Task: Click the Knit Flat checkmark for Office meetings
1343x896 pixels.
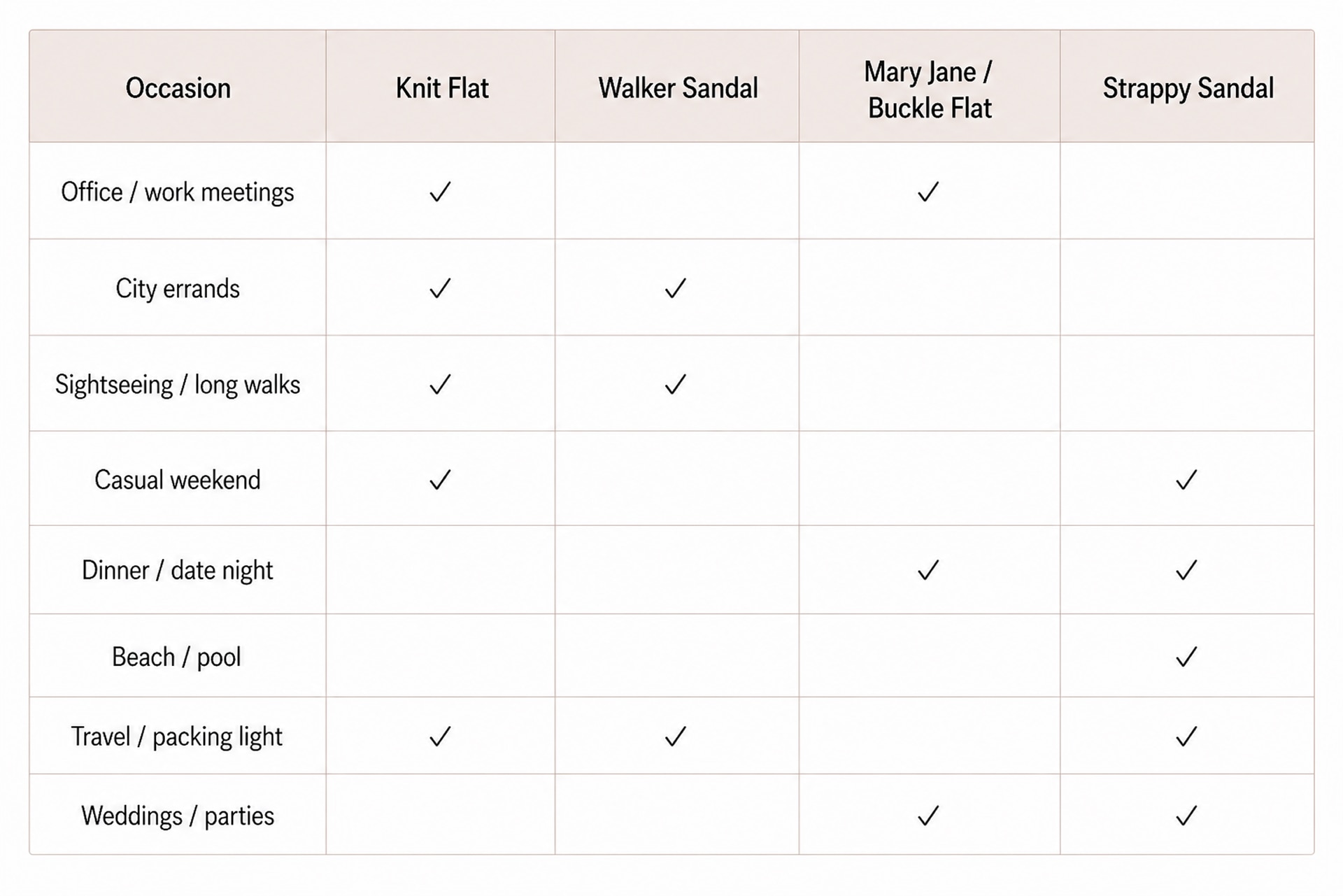Action: coord(440,192)
